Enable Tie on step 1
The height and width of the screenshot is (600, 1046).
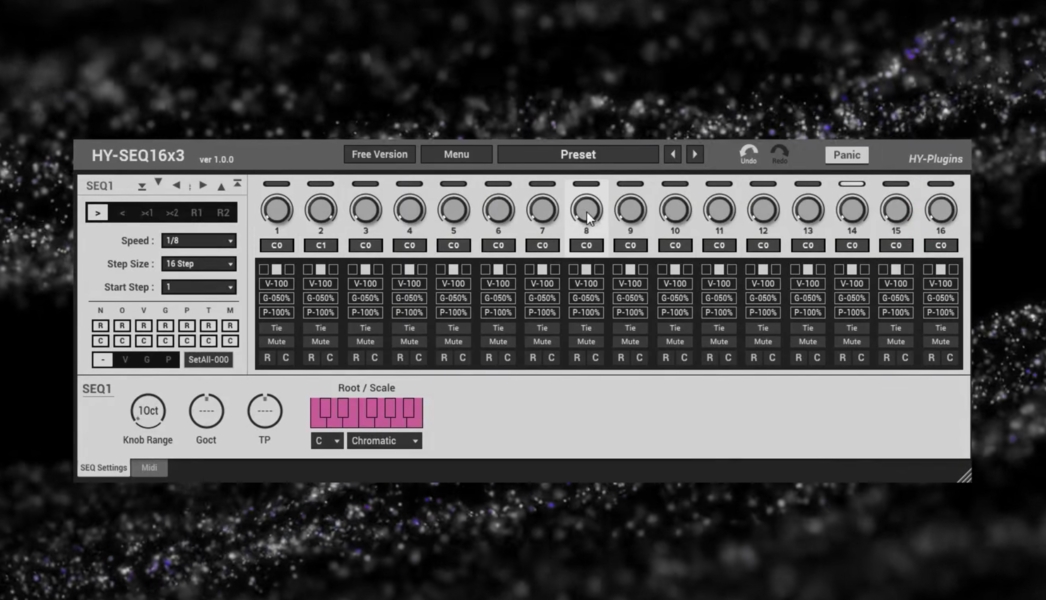point(276,327)
